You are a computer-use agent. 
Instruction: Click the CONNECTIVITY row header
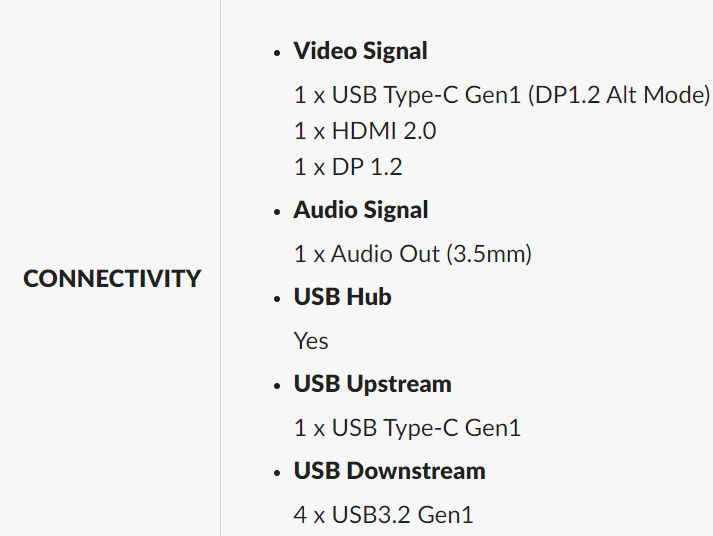coord(112,279)
